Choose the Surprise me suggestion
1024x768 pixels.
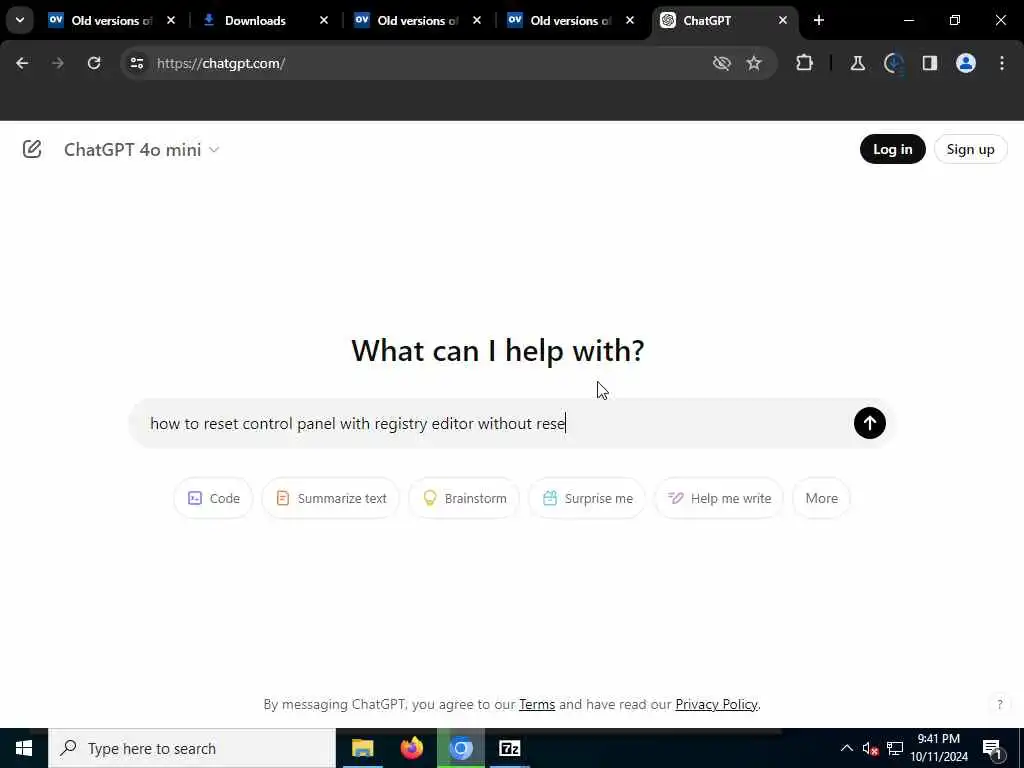click(587, 498)
